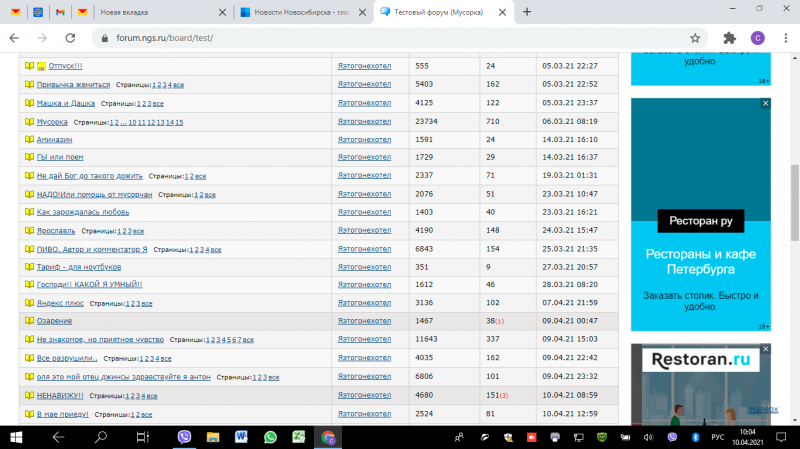Screen dimensions: 800x449
Task: Open the Word icon in taskbar
Action: (x=241, y=437)
